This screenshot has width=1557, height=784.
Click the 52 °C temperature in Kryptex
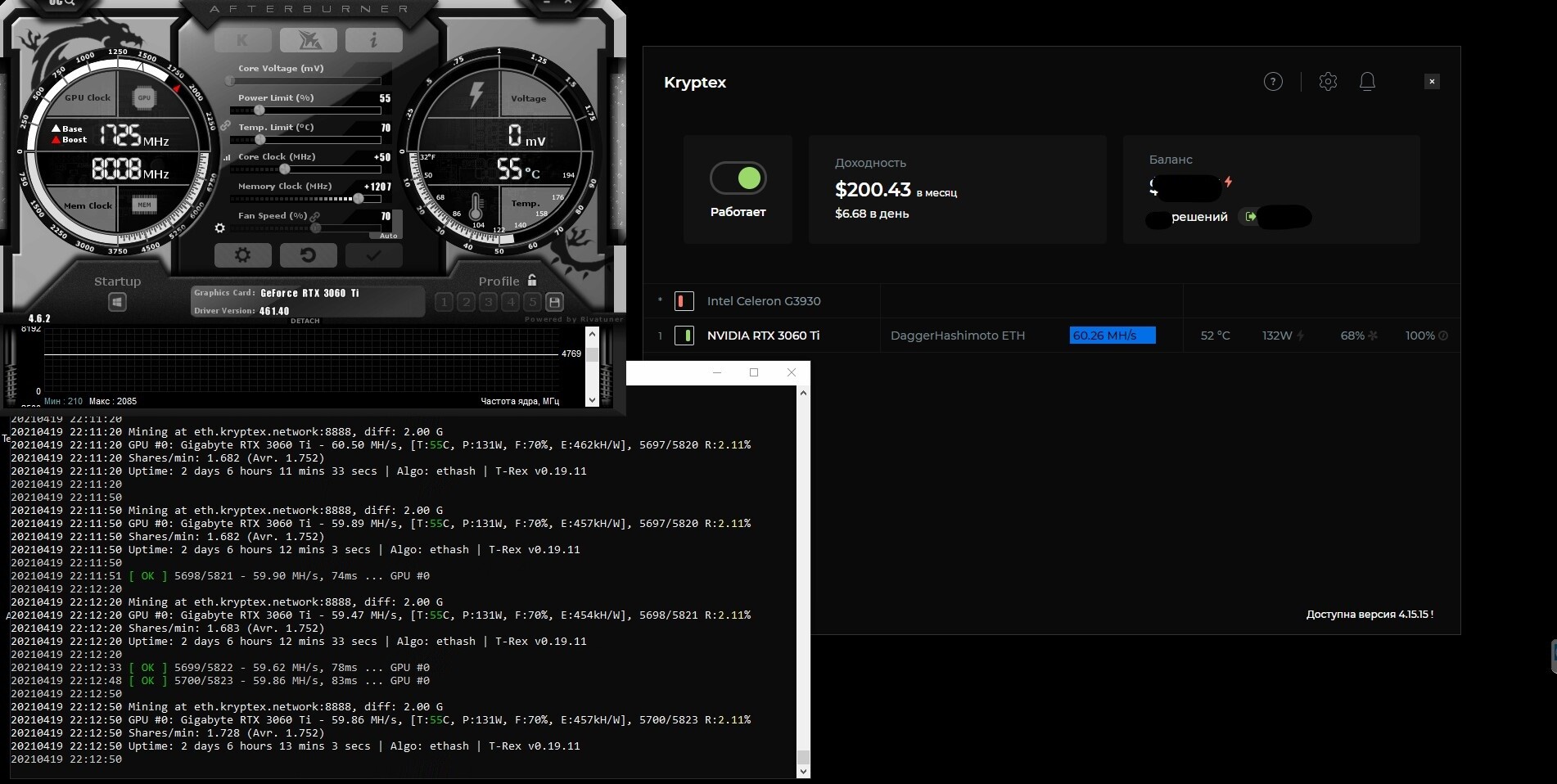point(1215,336)
